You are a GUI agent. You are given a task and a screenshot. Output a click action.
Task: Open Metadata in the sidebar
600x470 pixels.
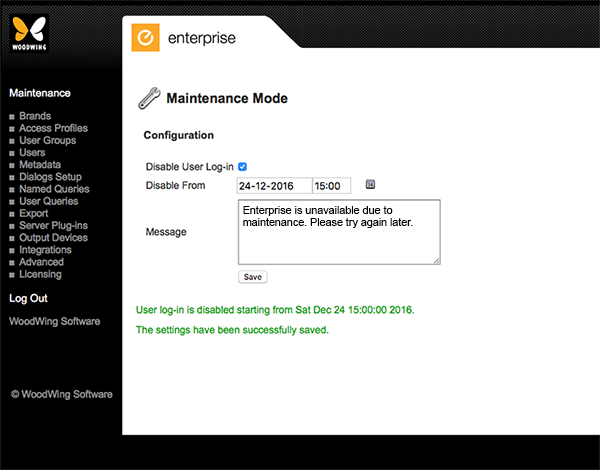tap(40, 165)
